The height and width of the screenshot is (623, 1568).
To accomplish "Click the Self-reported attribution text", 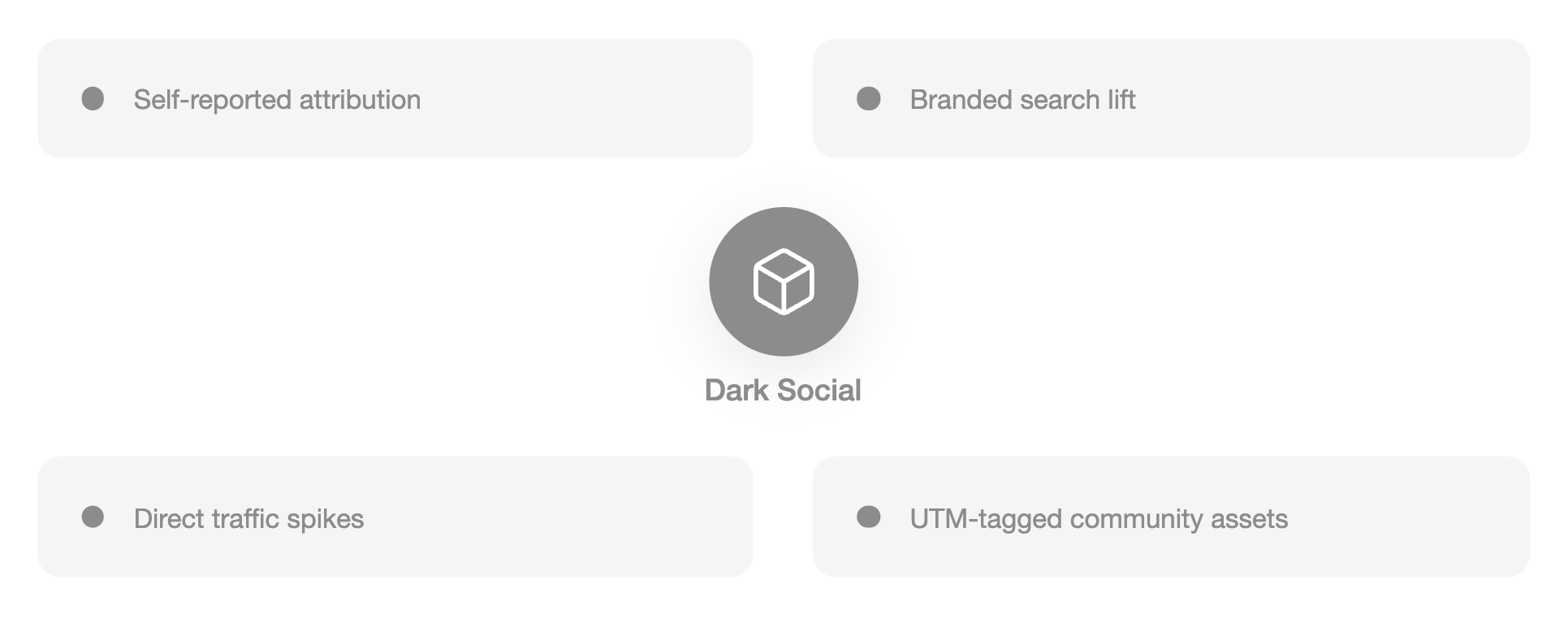I will 277,99.
